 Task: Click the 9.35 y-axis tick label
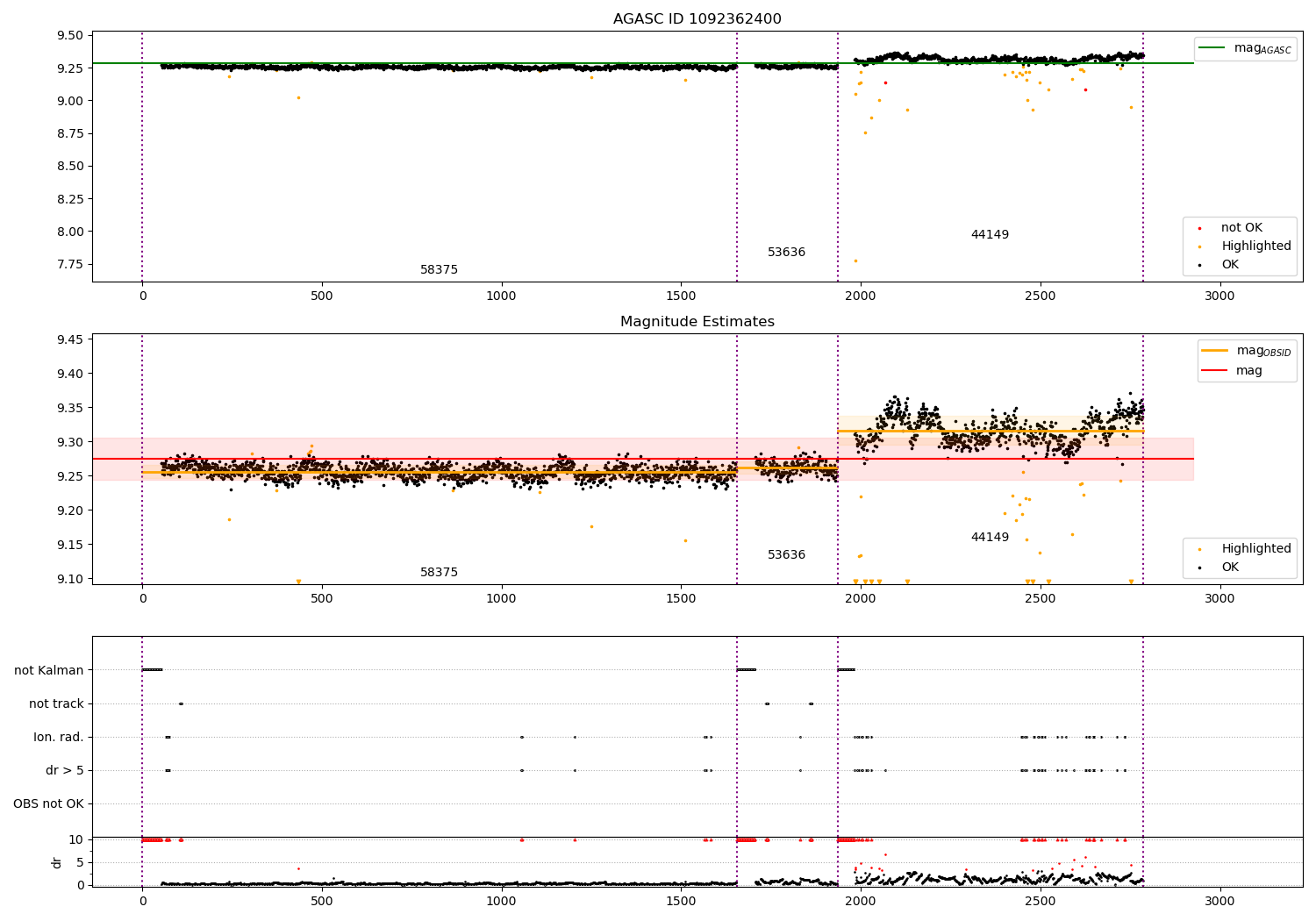[70, 408]
